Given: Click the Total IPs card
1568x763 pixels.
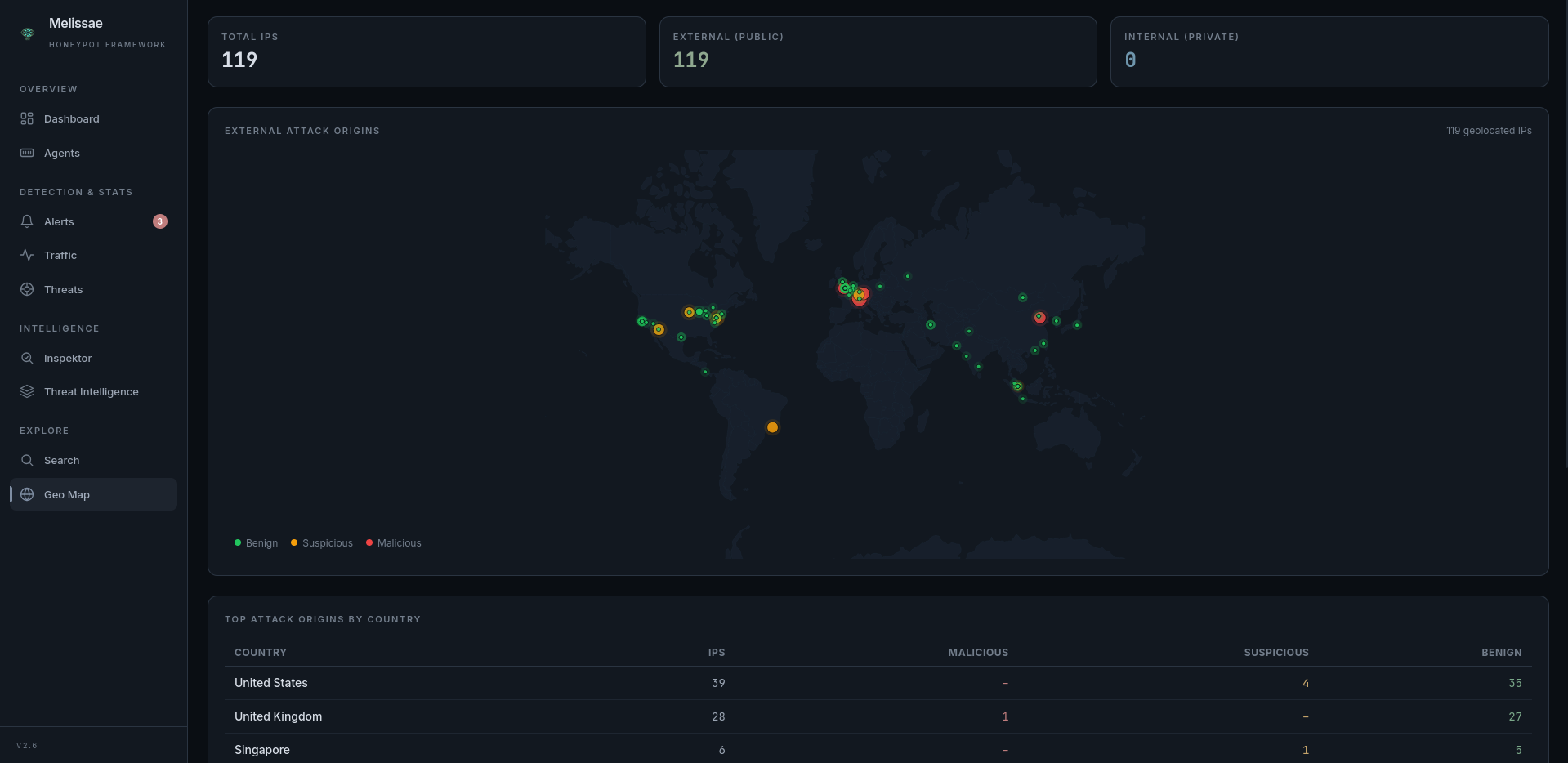Looking at the screenshot, I should [427, 51].
